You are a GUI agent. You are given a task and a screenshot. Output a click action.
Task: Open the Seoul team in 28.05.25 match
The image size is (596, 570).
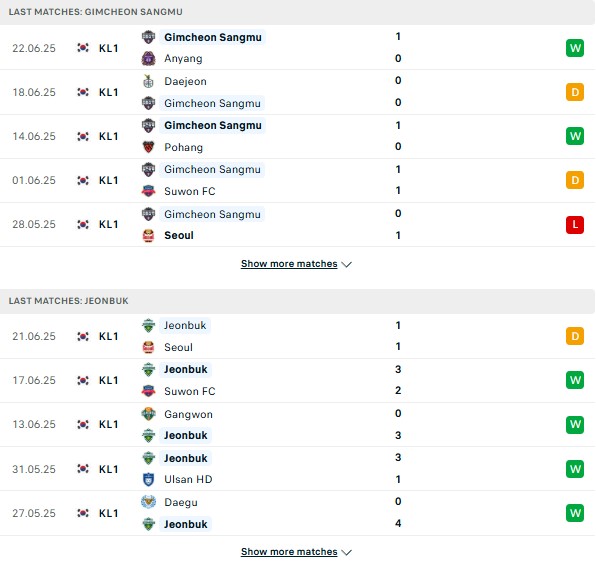[x=179, y=236]
